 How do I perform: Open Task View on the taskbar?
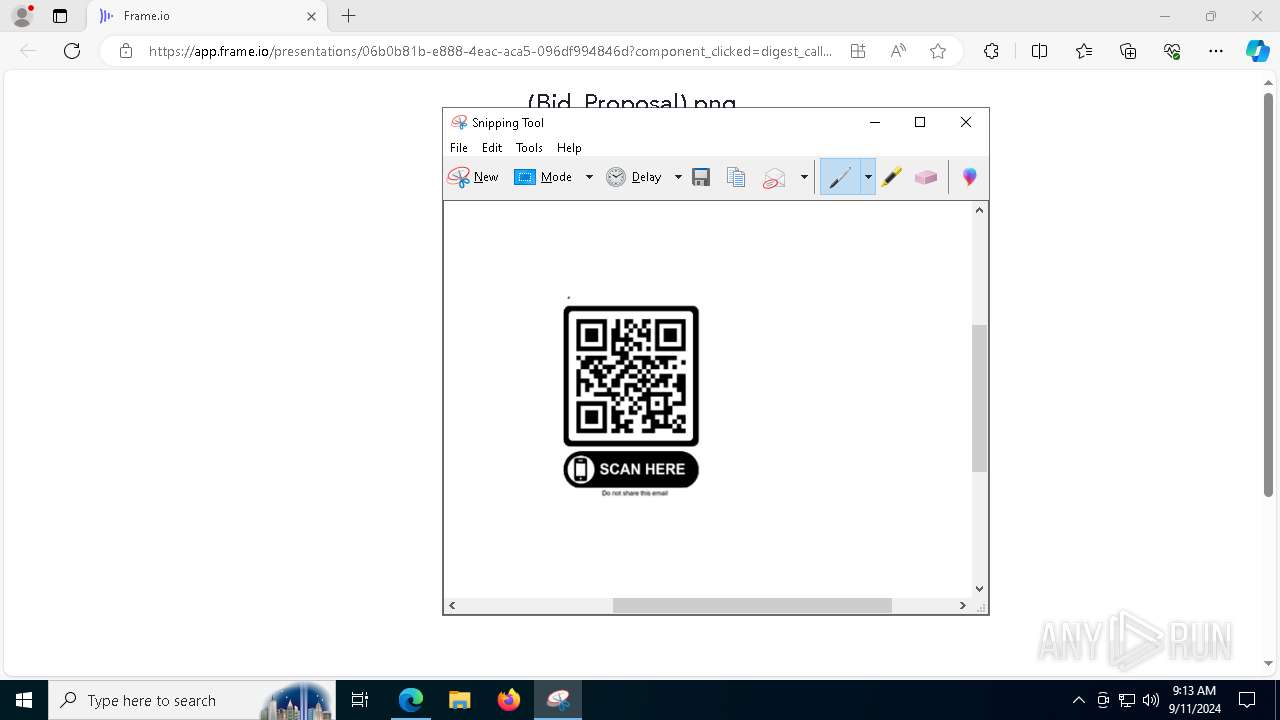click(x=360, y=700)
